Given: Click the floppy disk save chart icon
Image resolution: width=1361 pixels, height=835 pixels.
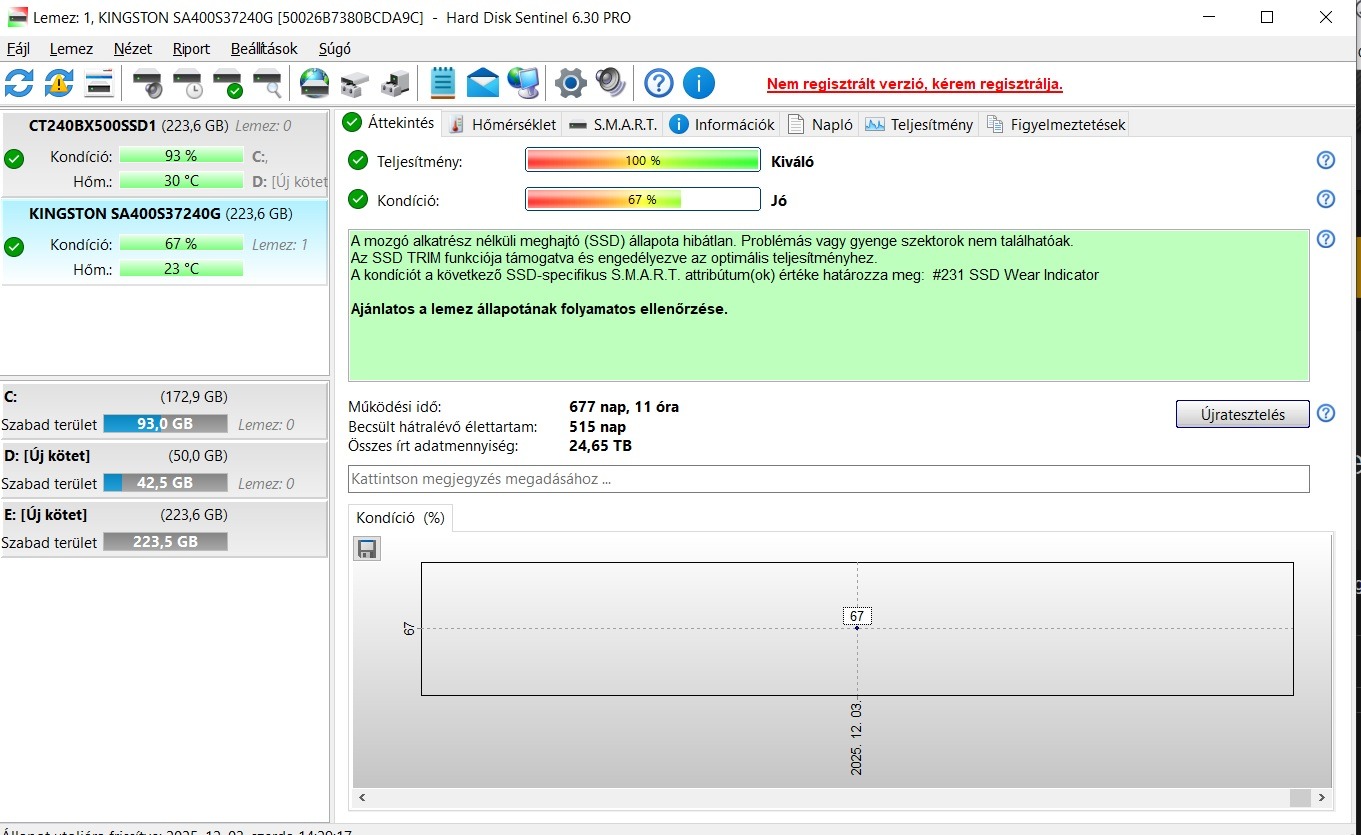Looking at the screenshot, I should [x=367, y=548].
